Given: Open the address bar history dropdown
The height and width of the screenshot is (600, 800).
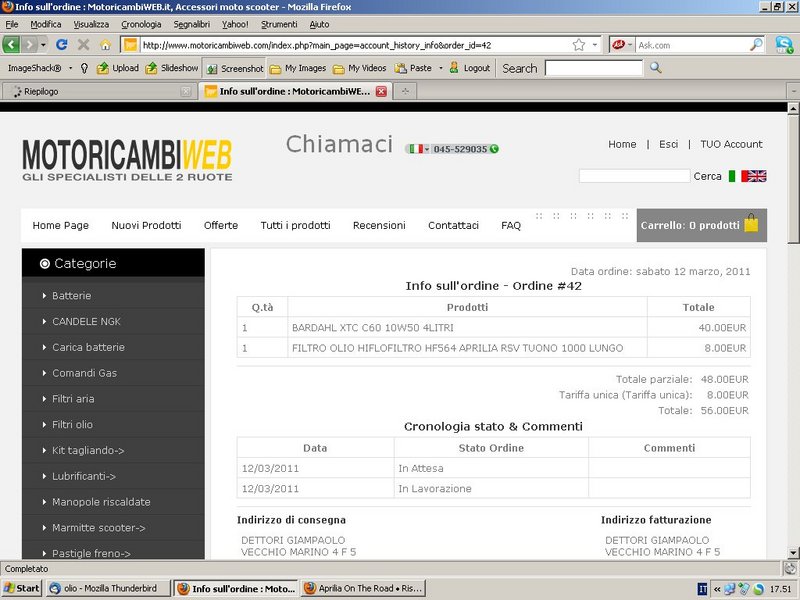Looking at the screenshot, I should click(595, 45).
